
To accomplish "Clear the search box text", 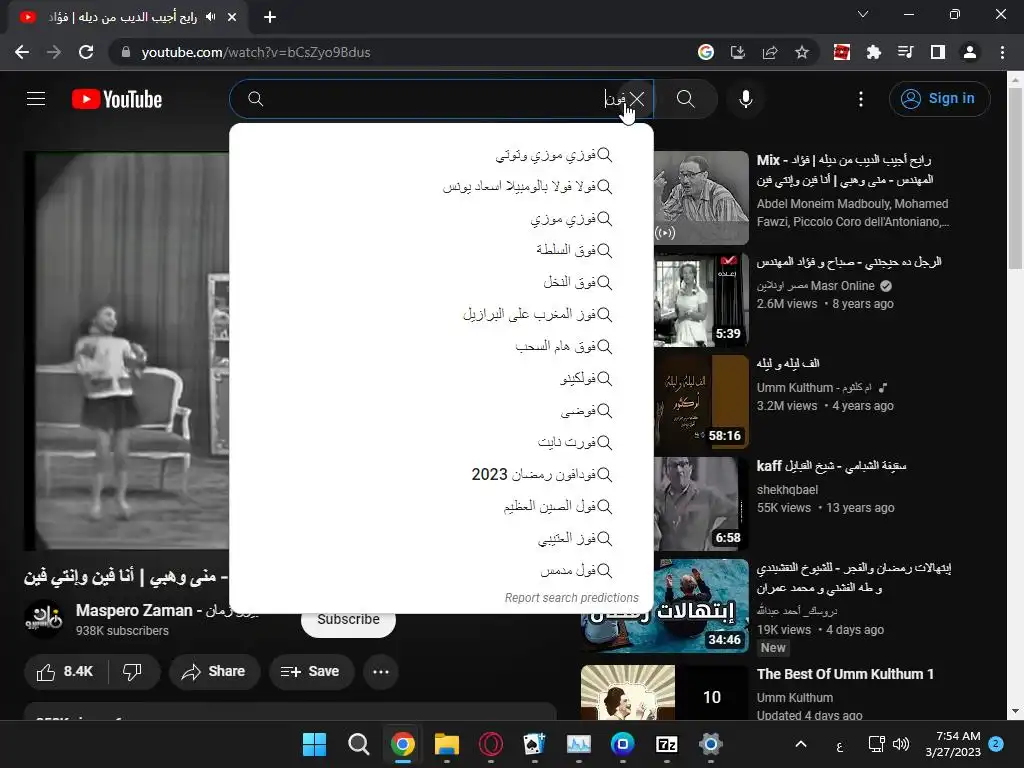I will pos(637,99).
